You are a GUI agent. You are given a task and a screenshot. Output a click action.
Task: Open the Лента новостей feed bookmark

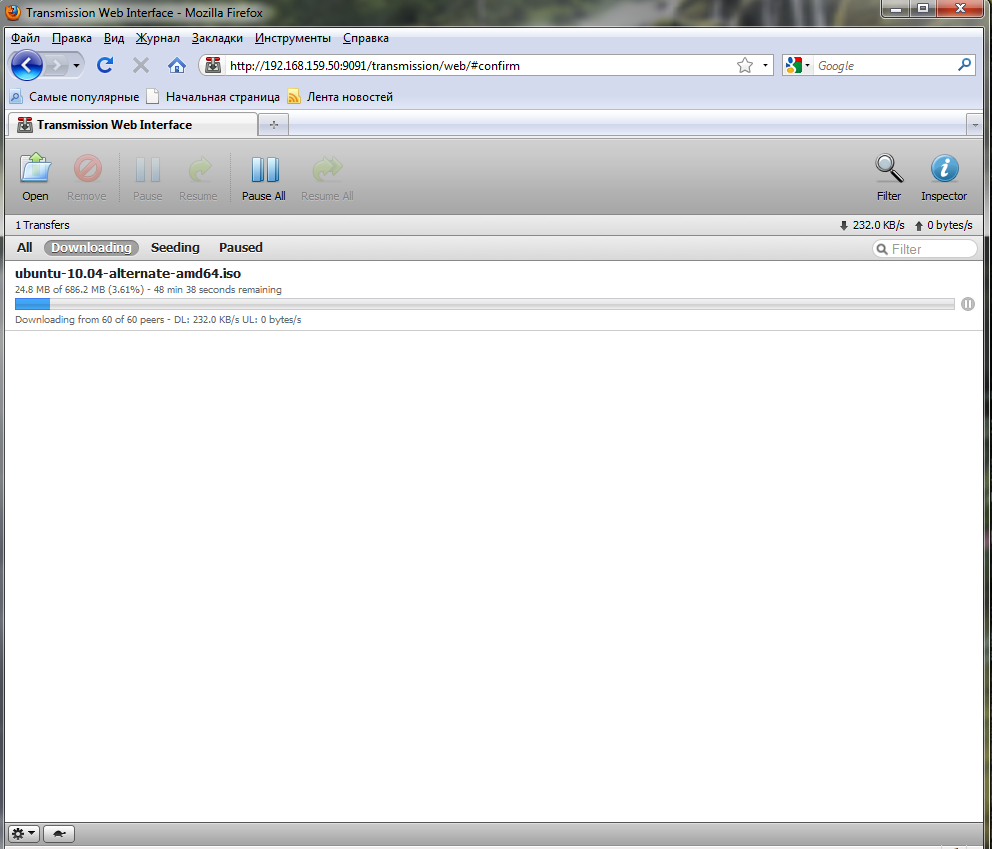pos(340,97)
